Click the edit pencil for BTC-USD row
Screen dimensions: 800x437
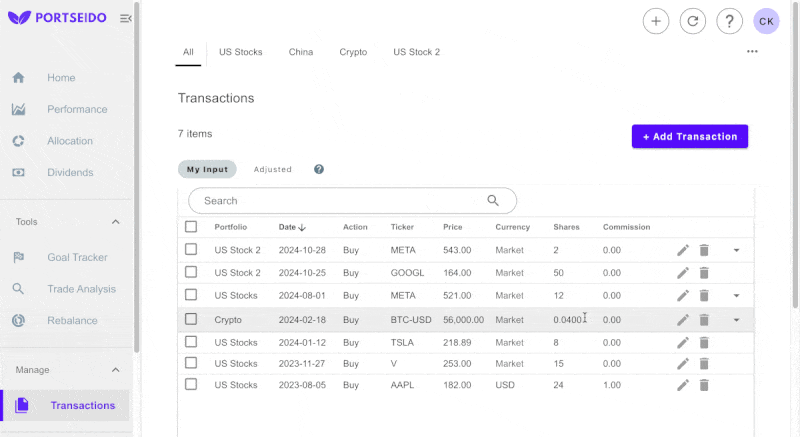683,320
